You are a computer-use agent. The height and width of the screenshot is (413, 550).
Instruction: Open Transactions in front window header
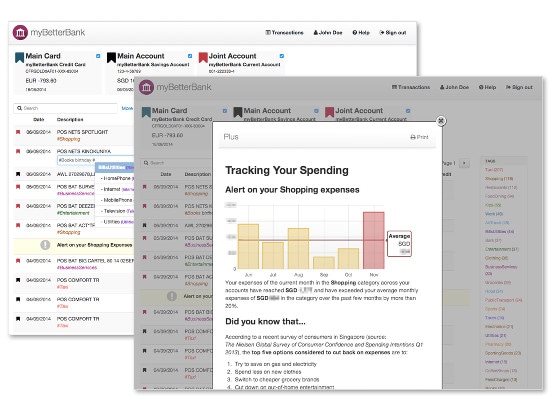pos(411,87)
